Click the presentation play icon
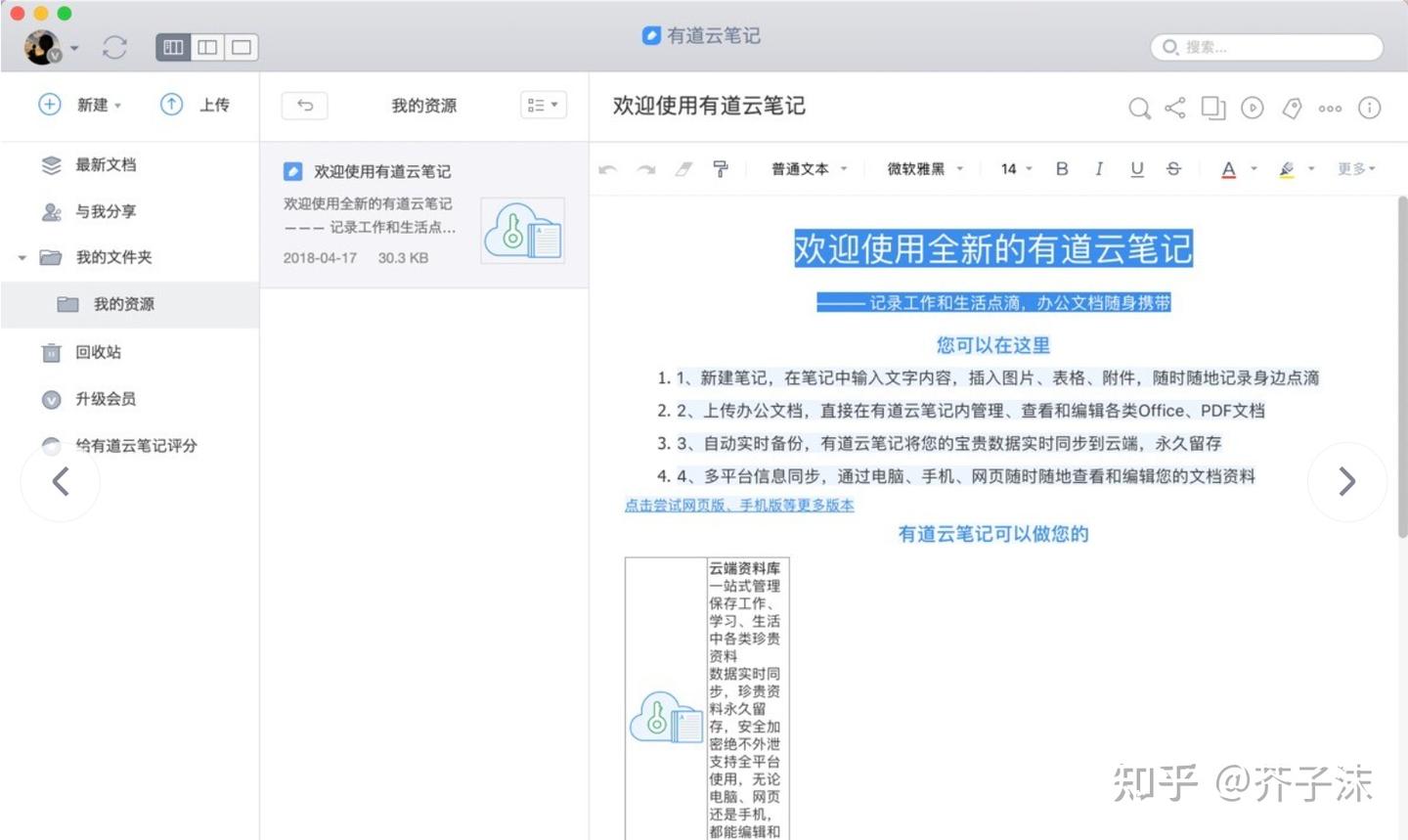Image resolution: width=1408 pixels, height=840 pixels. pyautogui.click(x=1253, y=108)
